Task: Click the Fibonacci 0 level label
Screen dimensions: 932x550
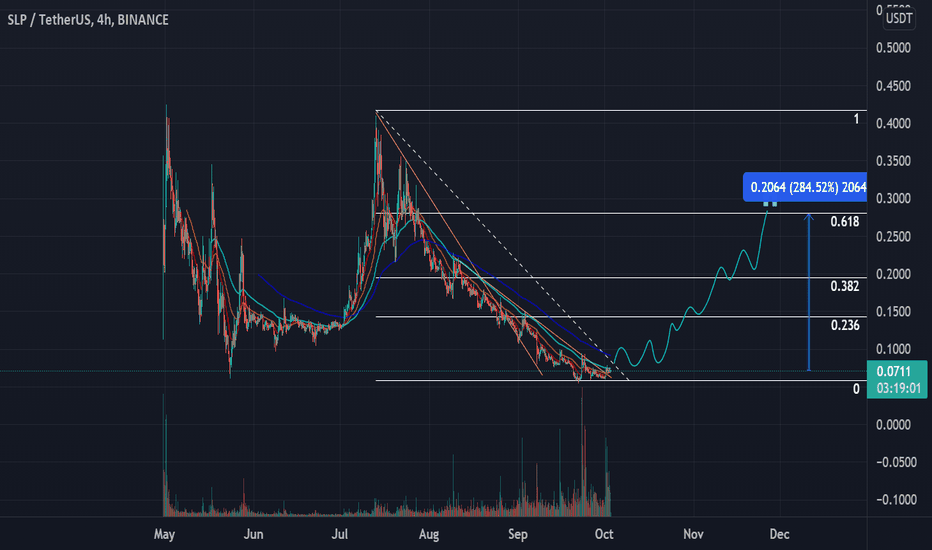Action: click(x=856, y=389)
